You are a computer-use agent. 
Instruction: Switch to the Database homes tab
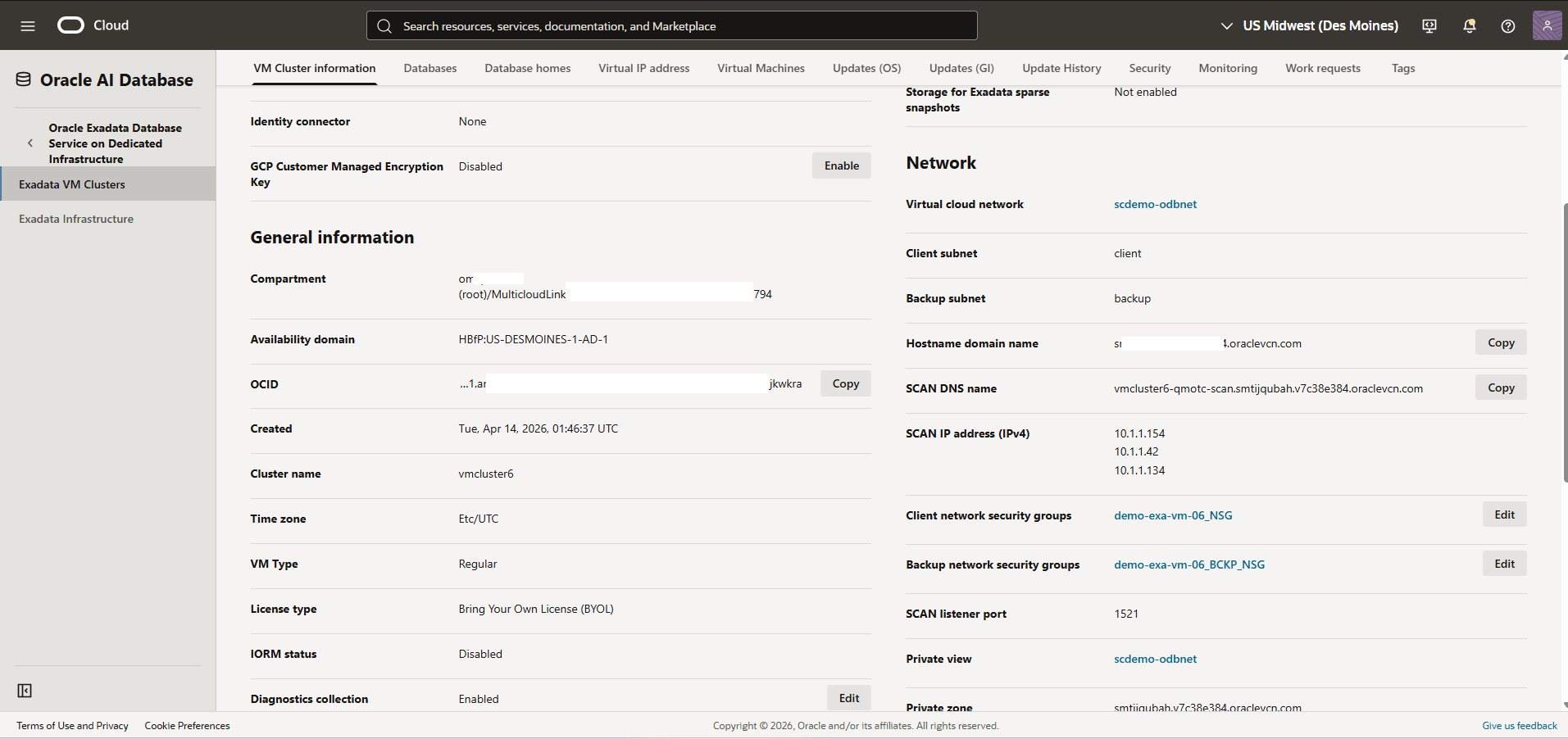(x=528, y=68)
